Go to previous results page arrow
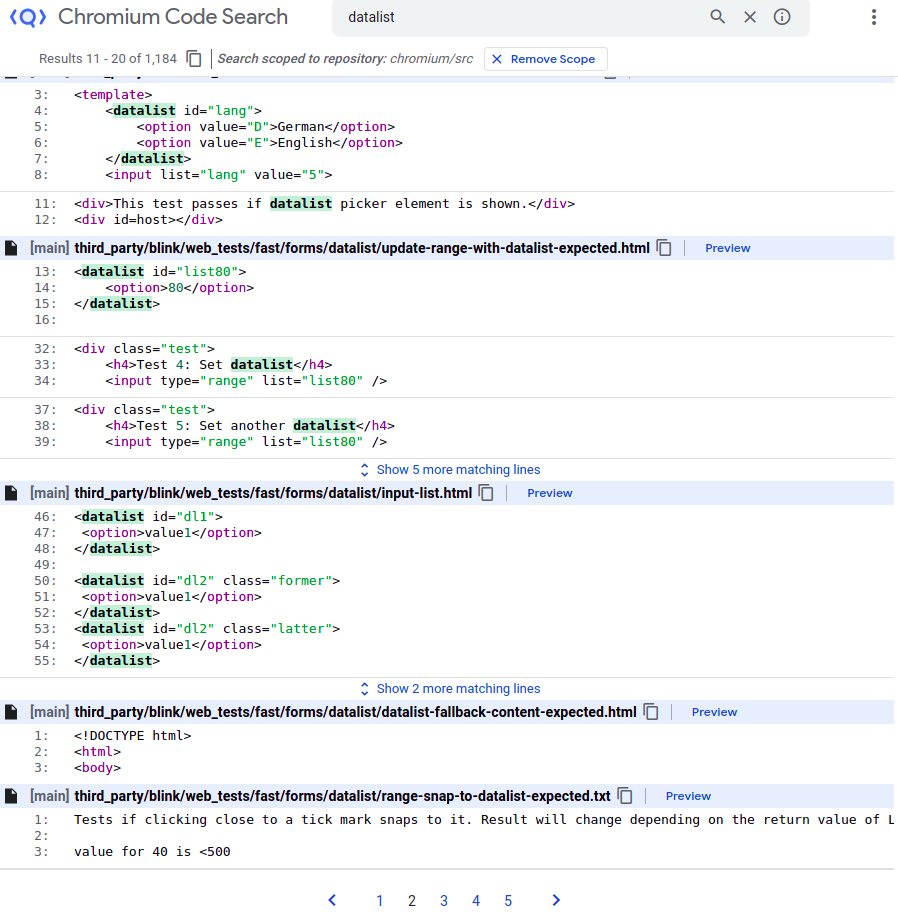 333,901
